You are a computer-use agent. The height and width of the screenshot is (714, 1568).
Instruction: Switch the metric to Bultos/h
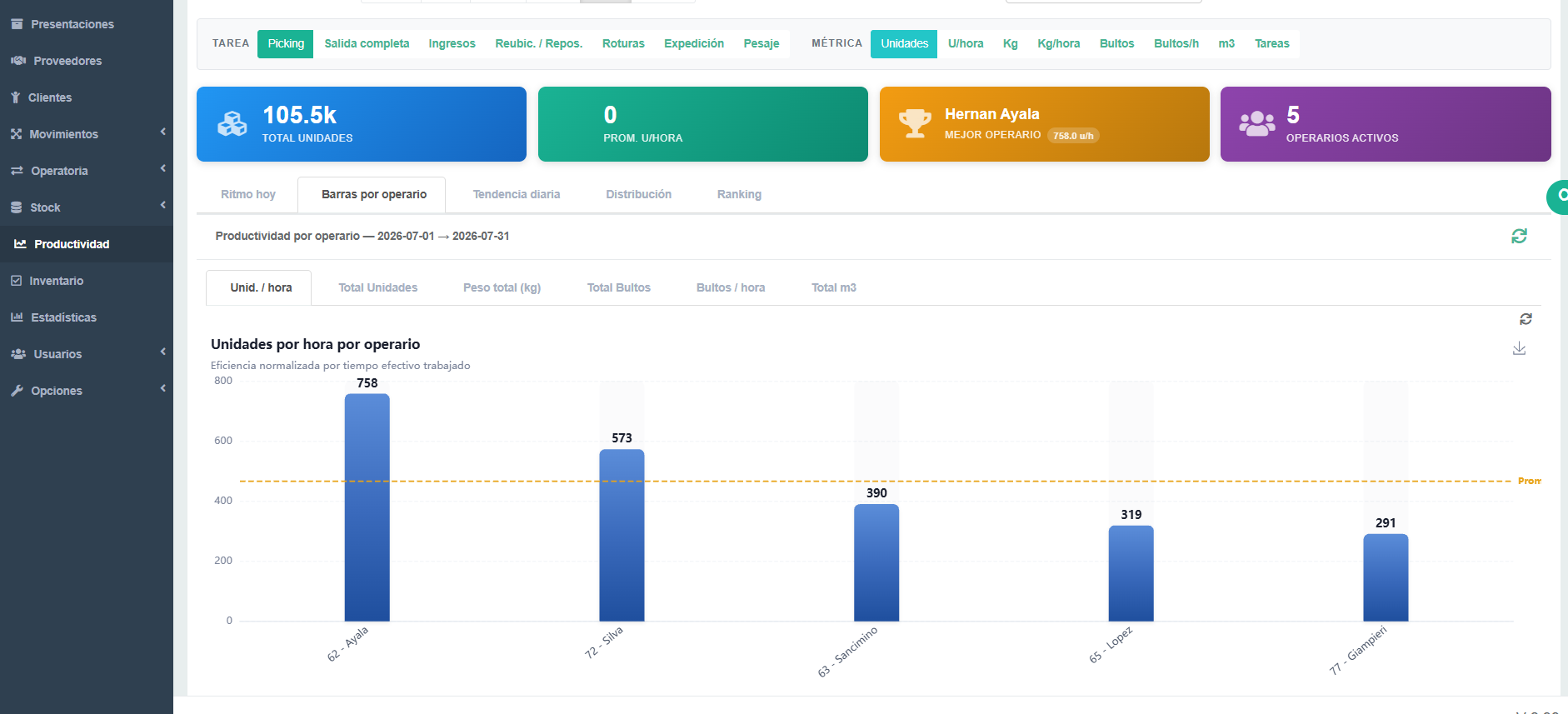point(1176,44)
